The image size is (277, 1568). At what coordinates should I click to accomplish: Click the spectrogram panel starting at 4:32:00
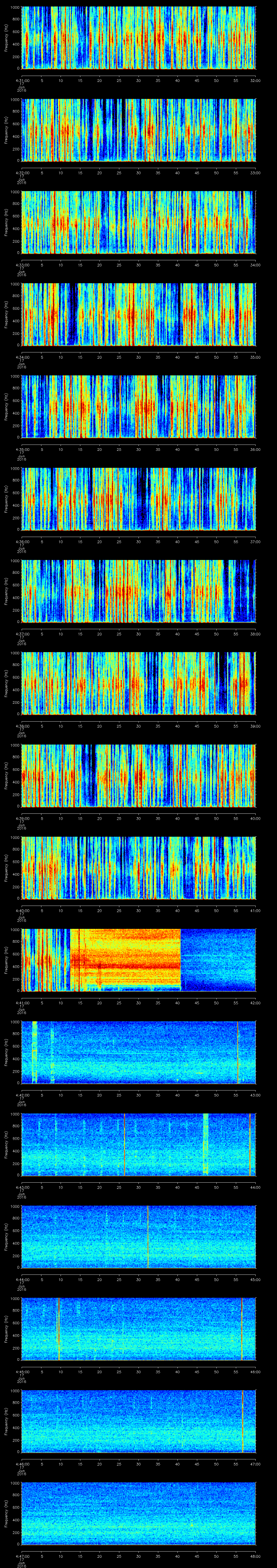[x=139, y=130]
